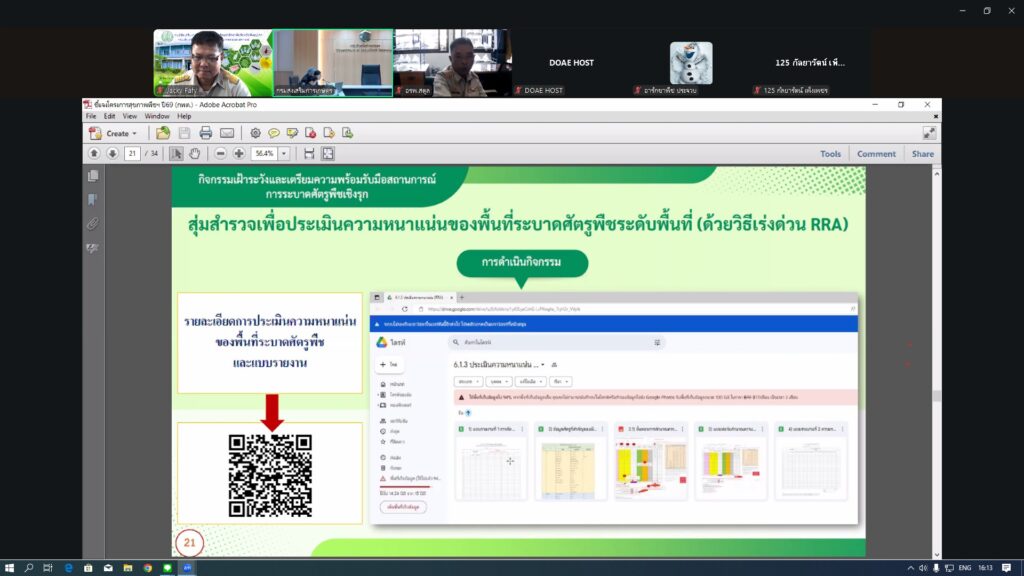Toggle the Page Thumbnails side panel

tap(93, 175)
